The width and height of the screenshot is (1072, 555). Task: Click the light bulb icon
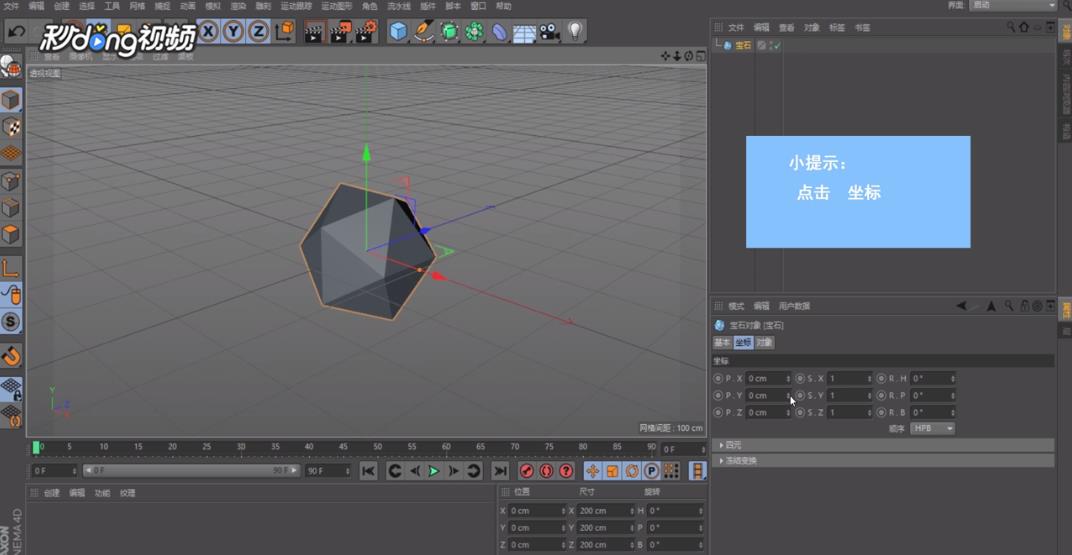click(575, 31)
